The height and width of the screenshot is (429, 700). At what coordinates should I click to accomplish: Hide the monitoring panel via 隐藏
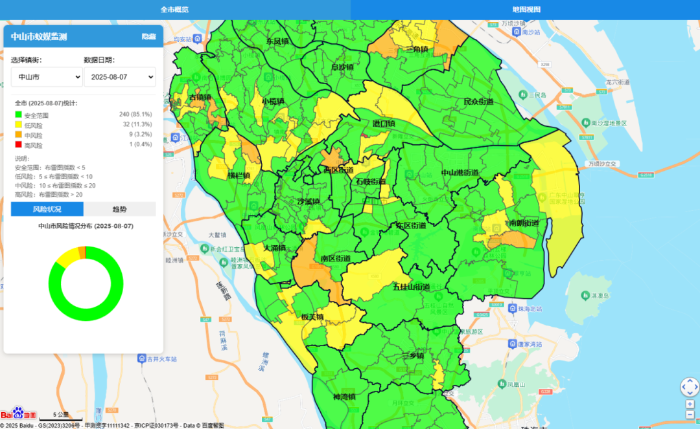pyautogui.click(x=149, y=37)
